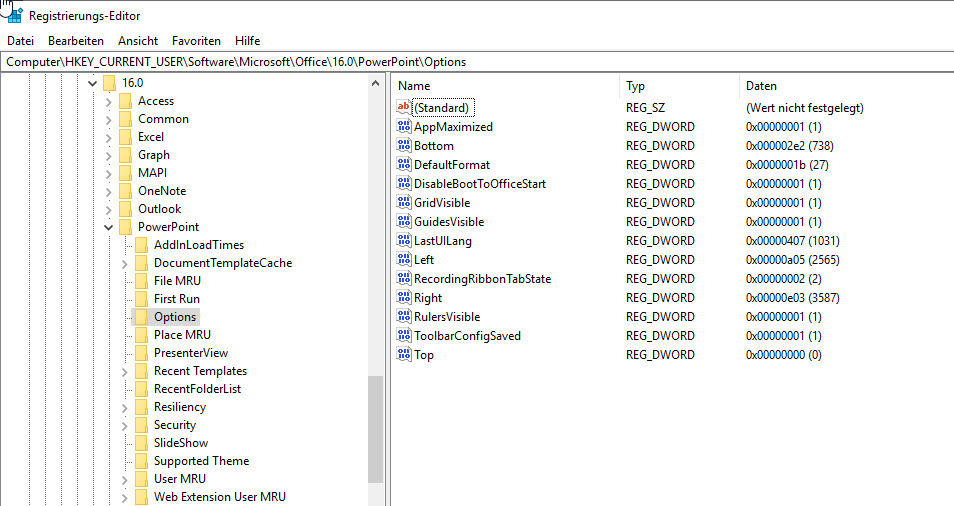This screenshot has width=954, height=506.
Task: Select the First Run key
Action: point(176,299)
